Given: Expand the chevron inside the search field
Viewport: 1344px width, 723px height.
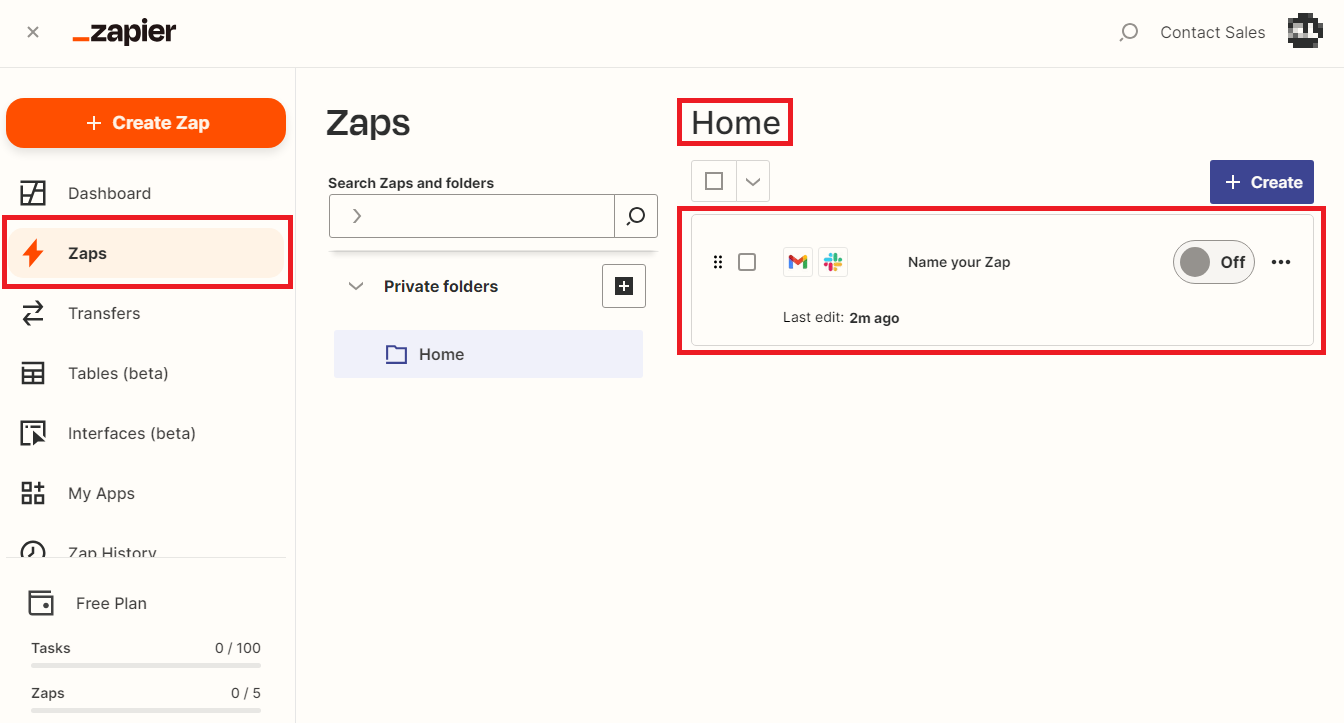Looking at the screenshot, I should [357, 216].
